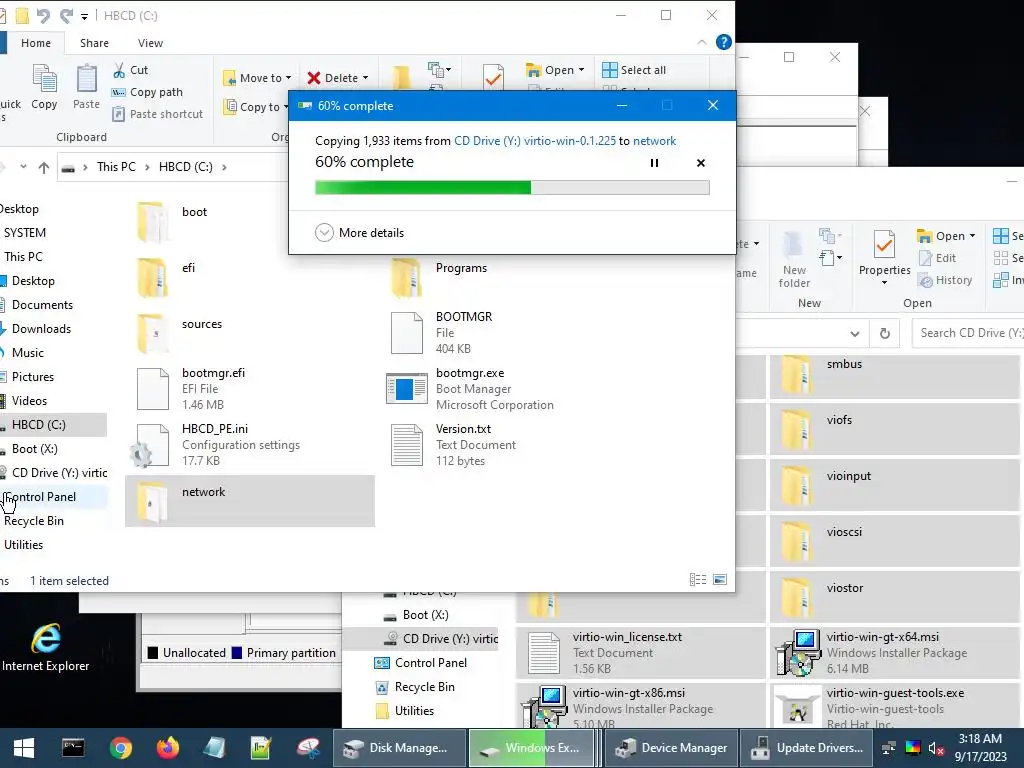Select the viostor folder in CD Drive window
Screen dimensions: 1024x768
(x=895, y=598)
